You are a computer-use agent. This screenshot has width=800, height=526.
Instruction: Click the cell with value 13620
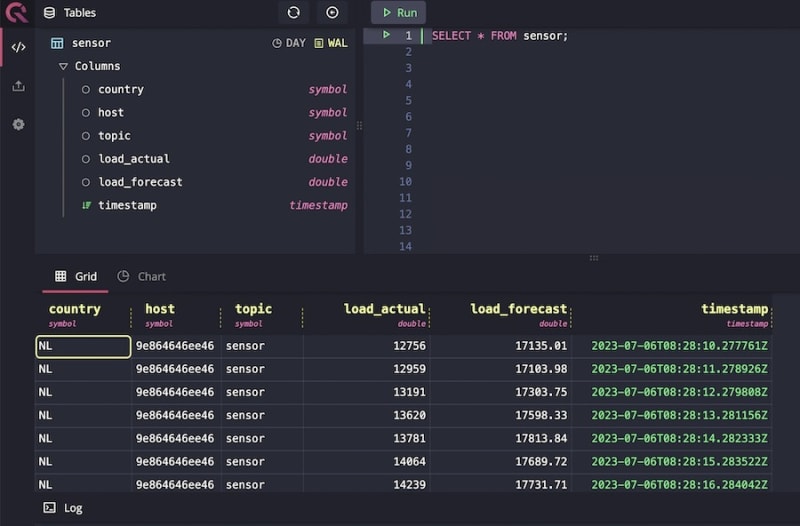click(x=366, y=415)
